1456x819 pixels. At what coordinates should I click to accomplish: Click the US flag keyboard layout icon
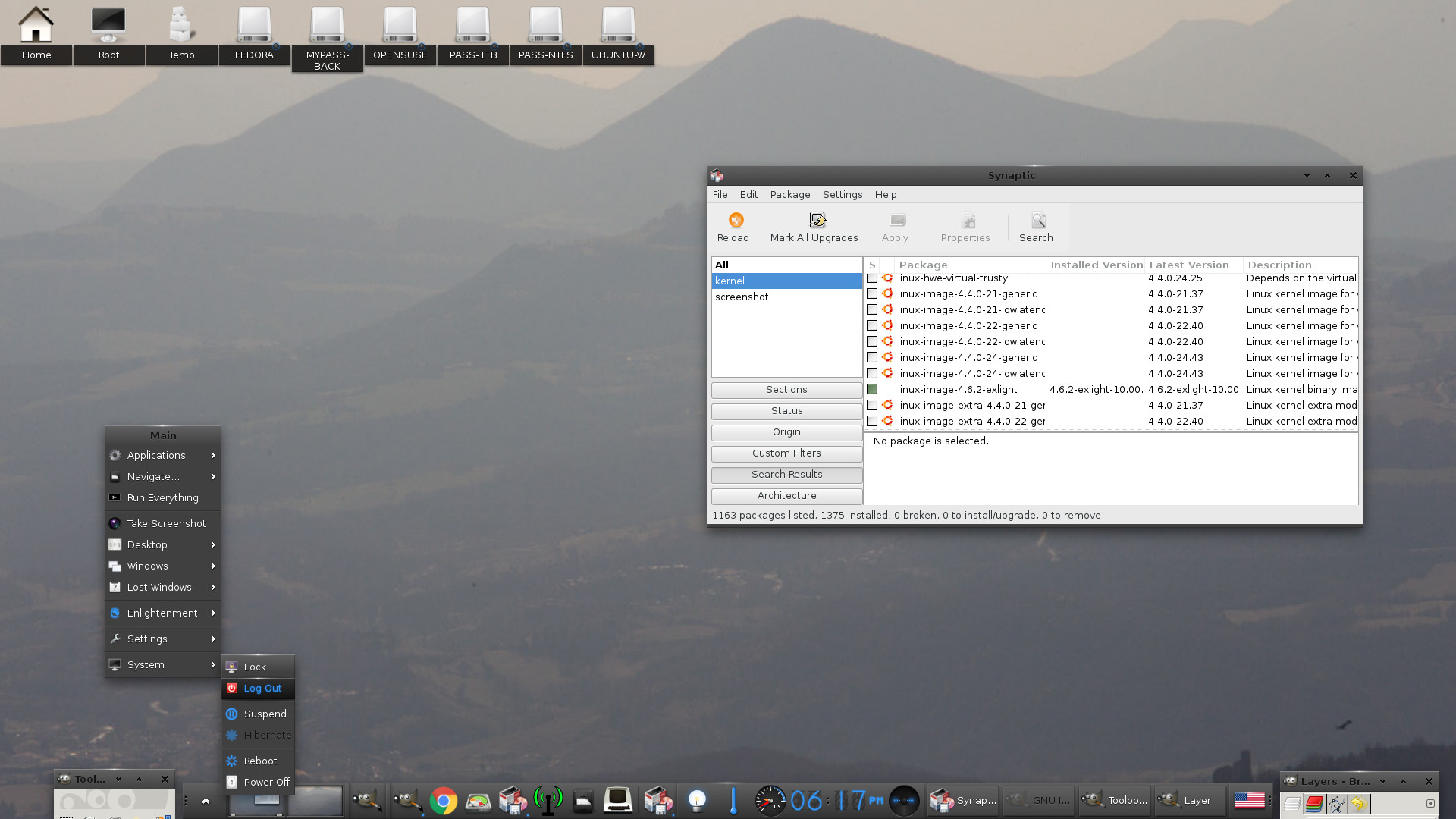click(1249, 800)
